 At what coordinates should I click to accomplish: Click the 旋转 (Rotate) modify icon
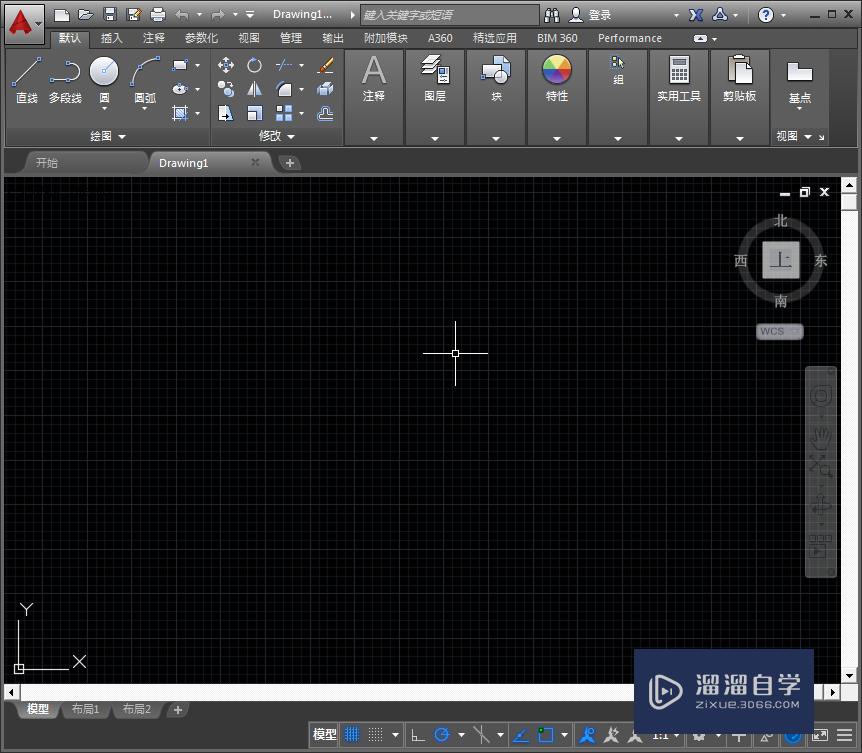(254, 65)
